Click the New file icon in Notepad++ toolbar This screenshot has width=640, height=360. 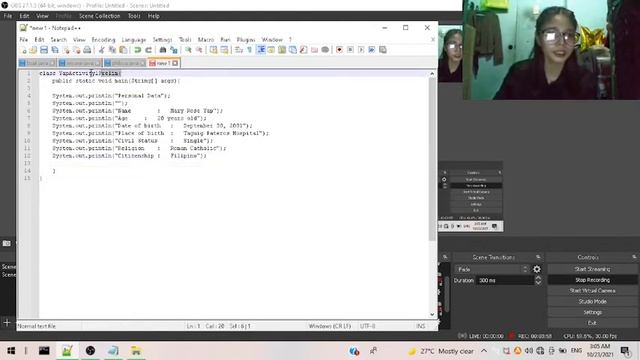pos(23,50)
